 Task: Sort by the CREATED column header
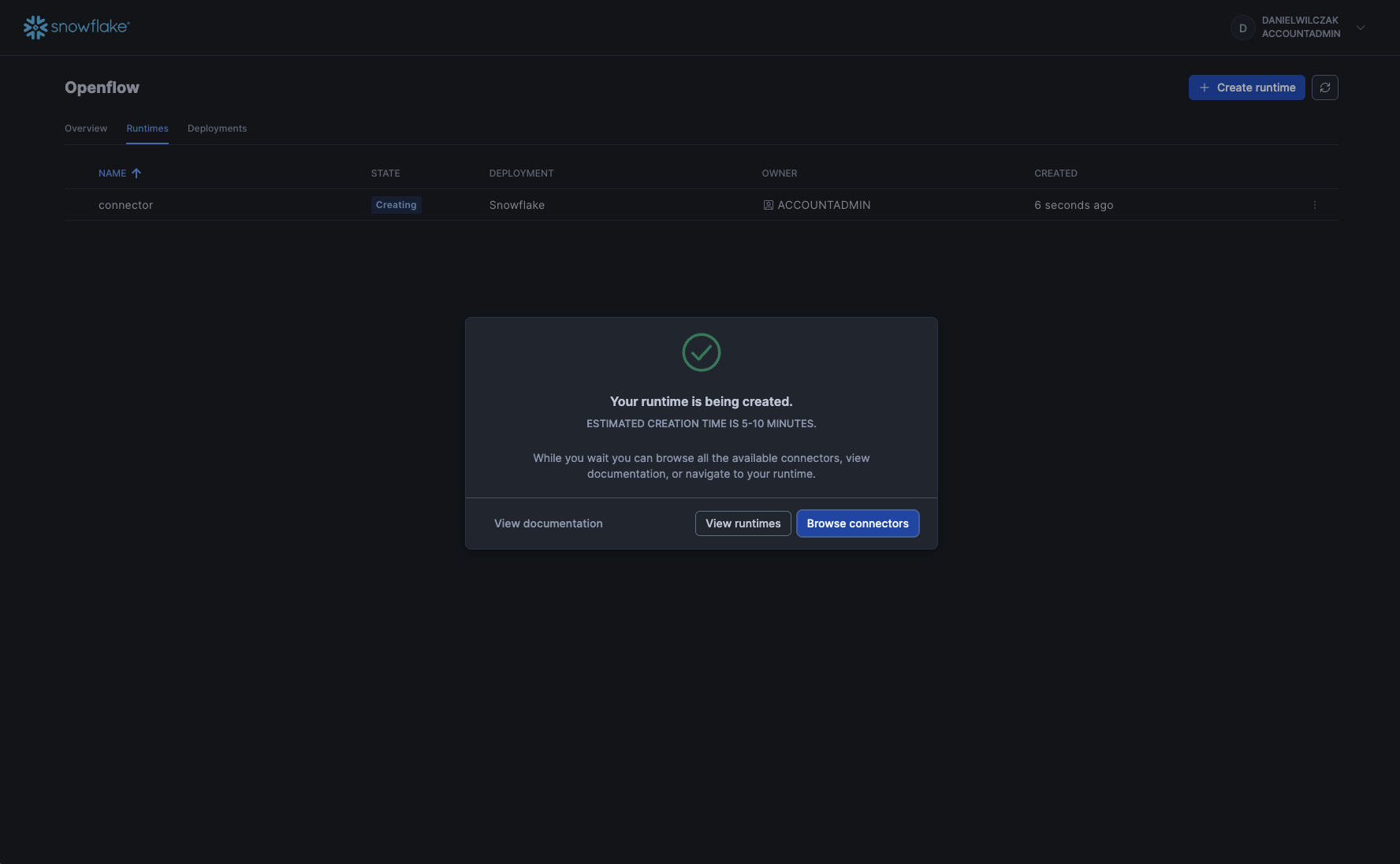click(x=1056, y=173)
